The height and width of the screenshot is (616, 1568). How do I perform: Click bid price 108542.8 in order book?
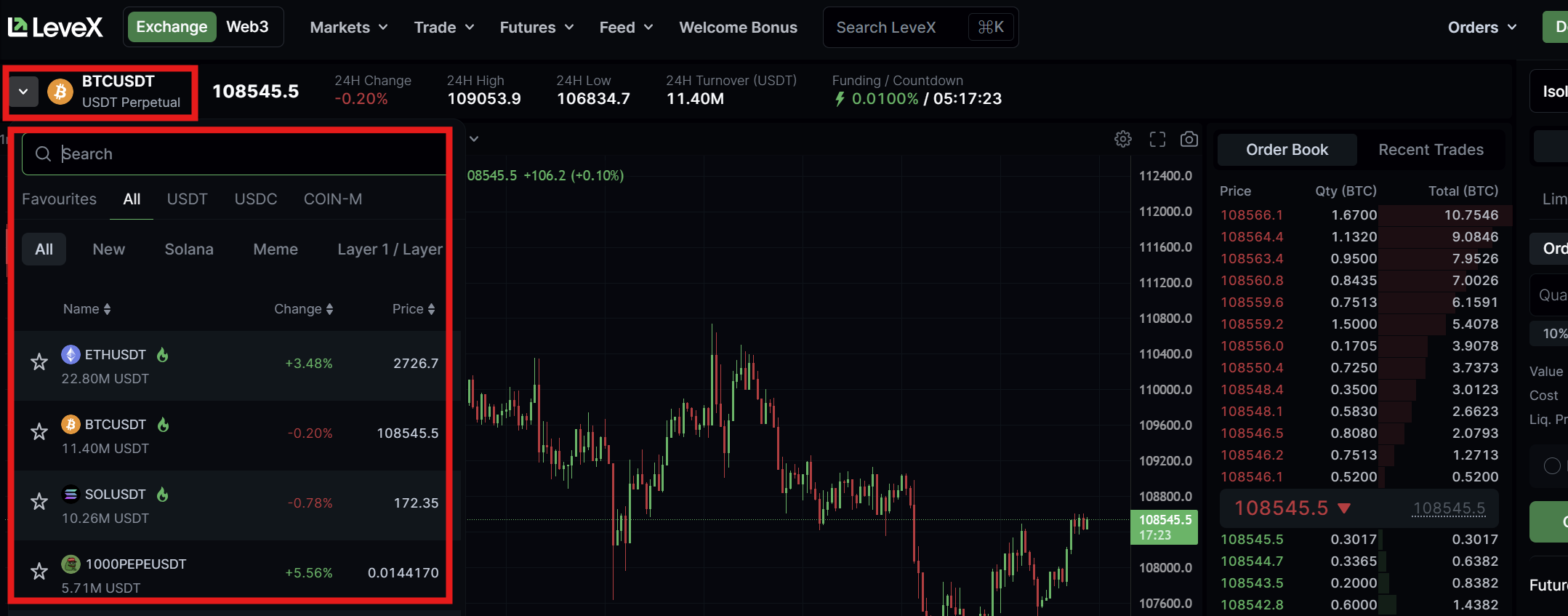(1252, 604)
